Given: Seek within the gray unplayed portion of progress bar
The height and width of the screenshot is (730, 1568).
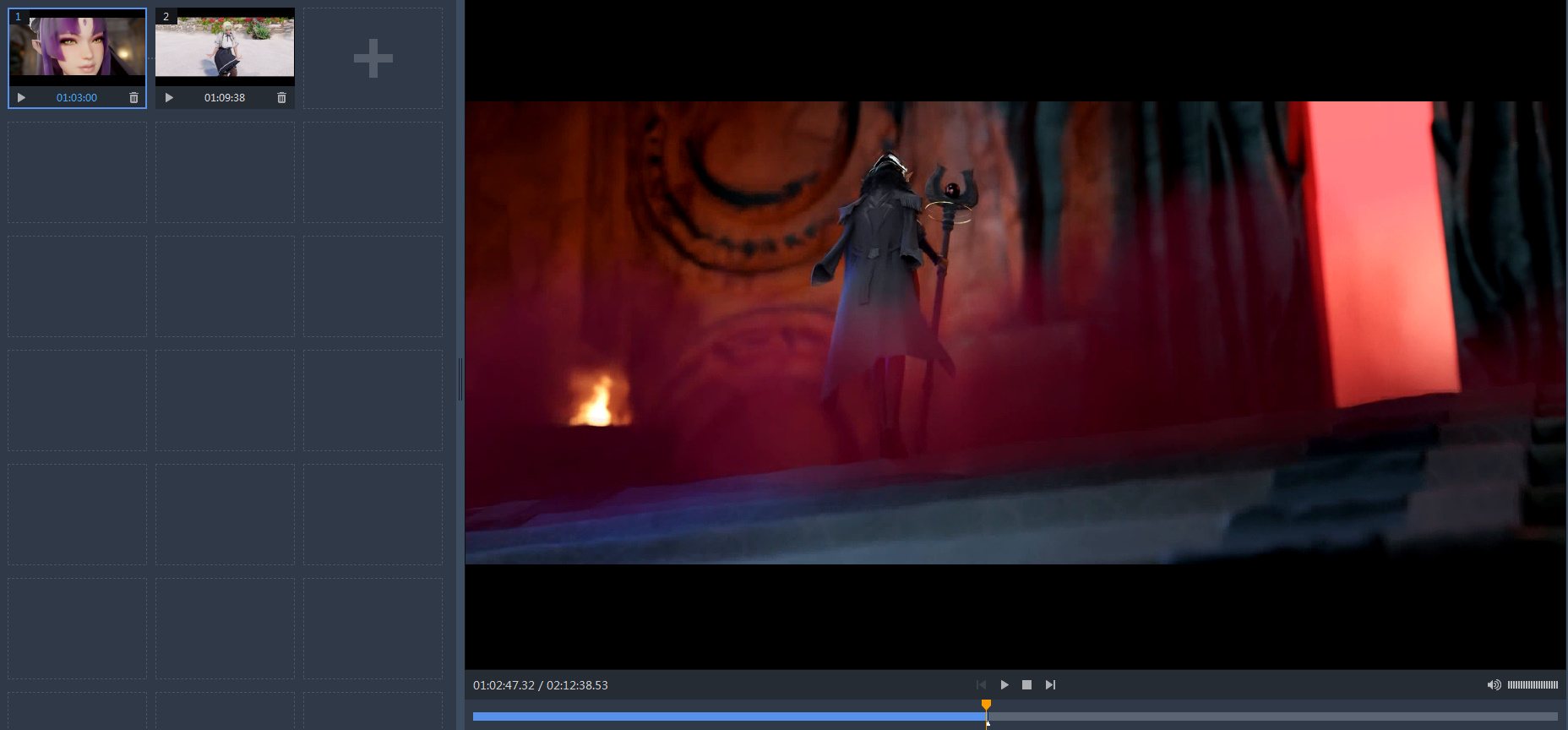Looking at the screenshot, I should pyautogui.click(x=1272, y=716).
